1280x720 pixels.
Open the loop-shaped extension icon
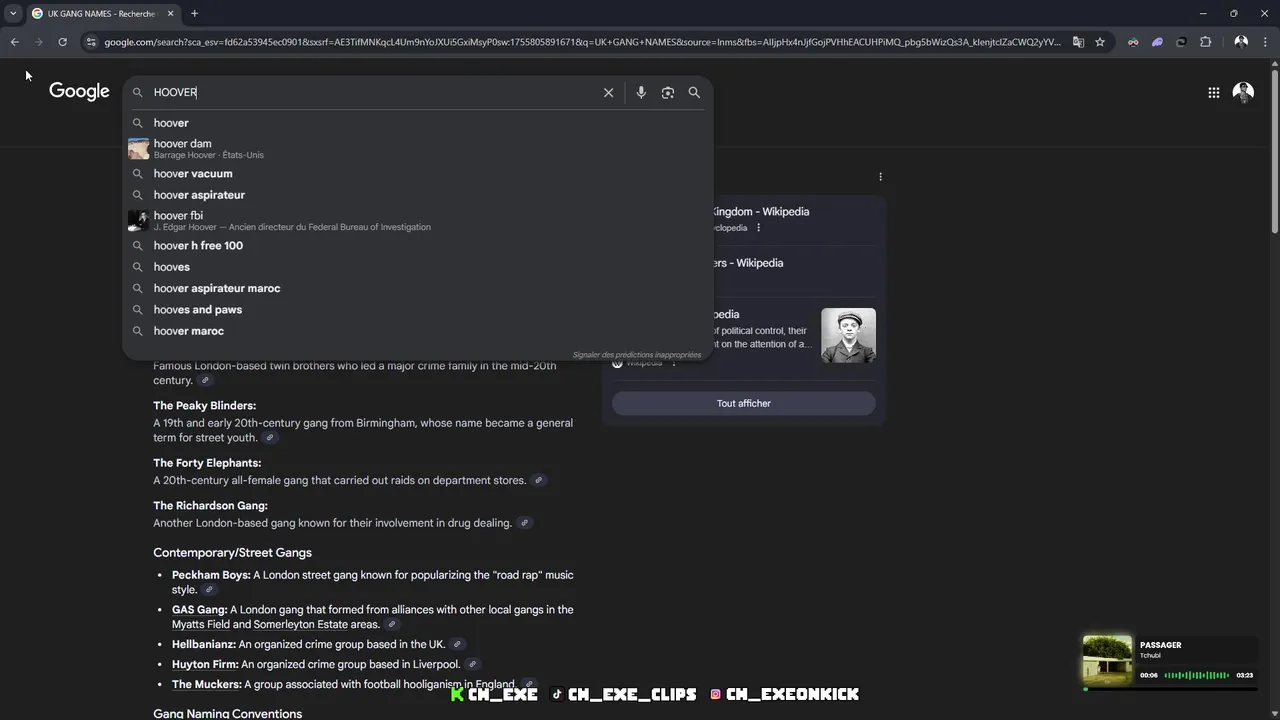1181,42
